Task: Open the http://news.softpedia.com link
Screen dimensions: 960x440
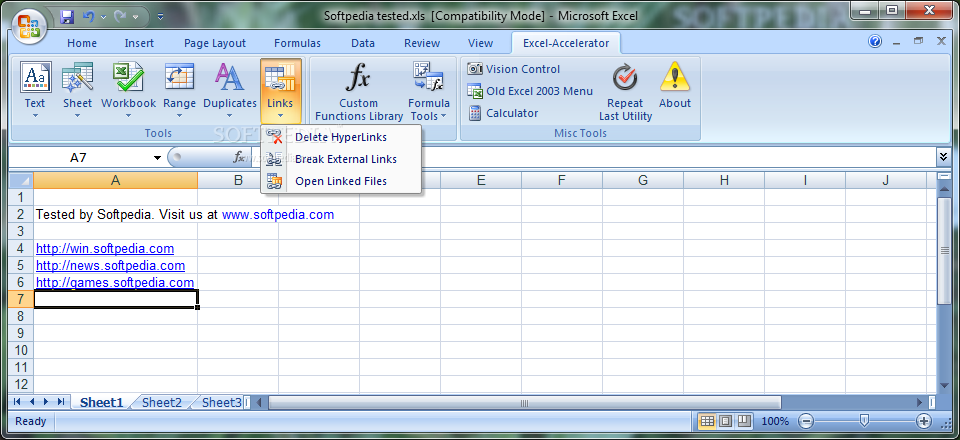Action: click(x=110, y=266)
